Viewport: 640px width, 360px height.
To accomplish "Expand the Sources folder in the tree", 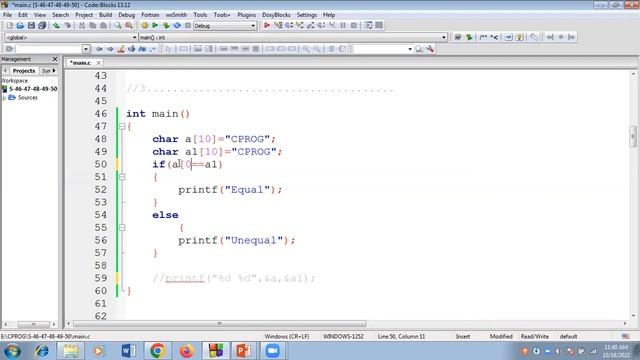I will (4, 98).
